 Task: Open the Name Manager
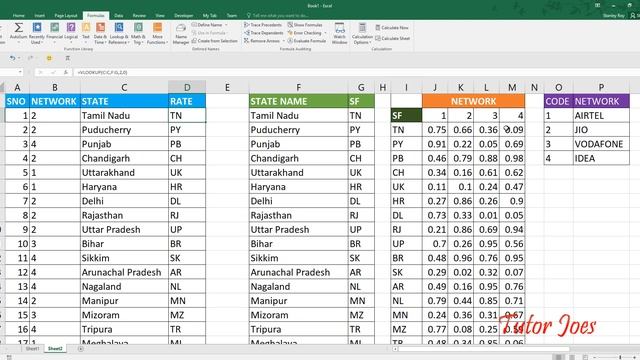click(x=180, y=33)
